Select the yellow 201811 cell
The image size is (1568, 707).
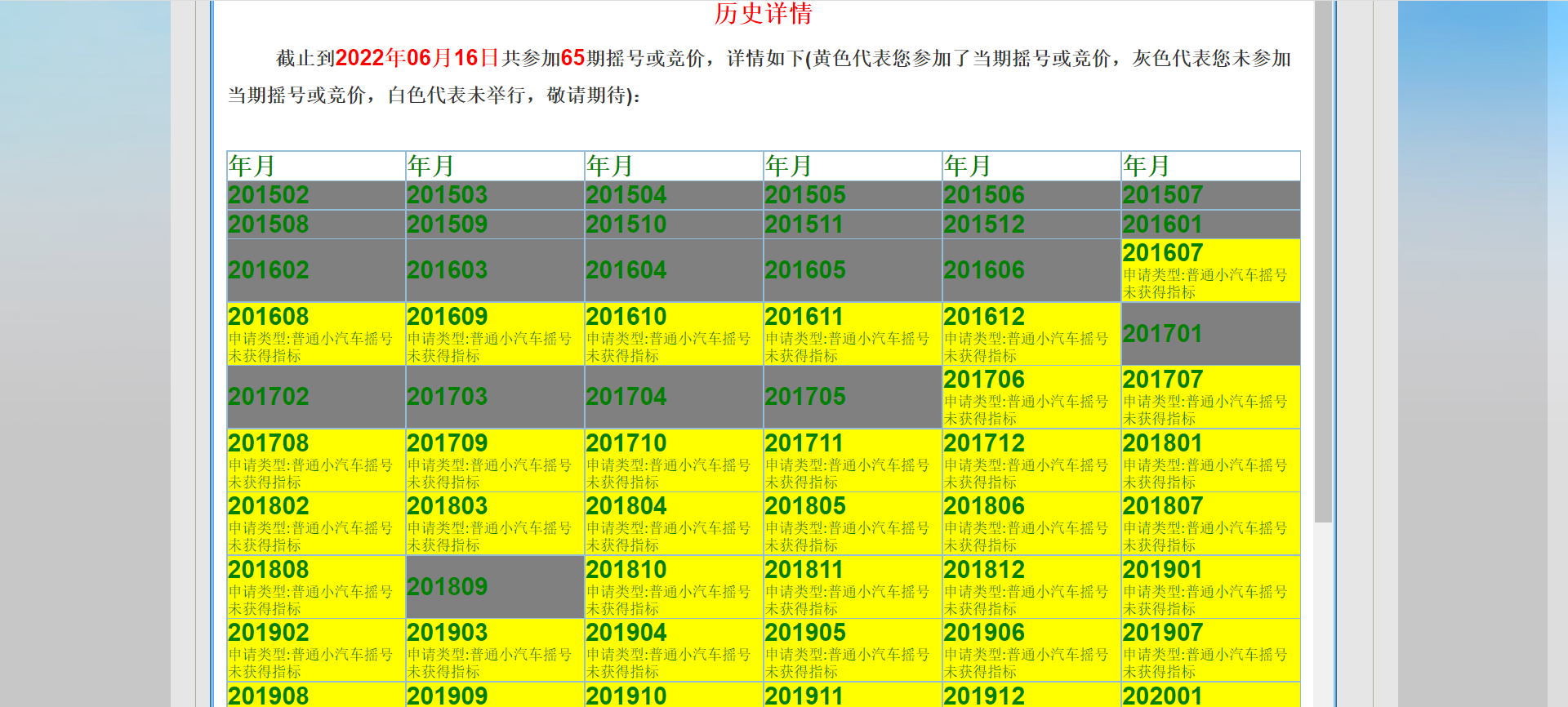coord(852,587)
